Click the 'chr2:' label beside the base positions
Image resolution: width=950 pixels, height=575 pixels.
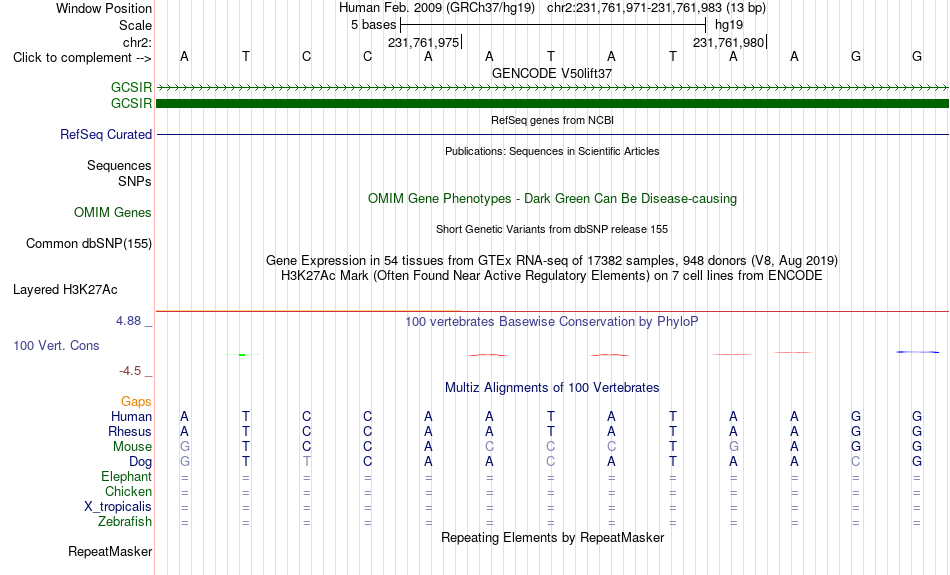click(137, 42)
